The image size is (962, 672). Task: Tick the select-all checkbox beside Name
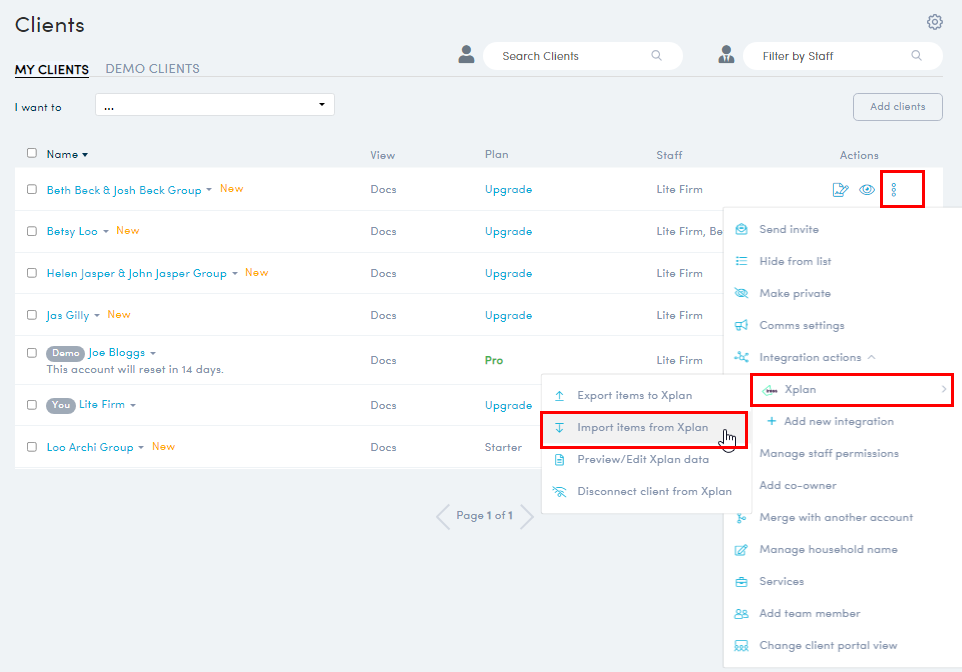(32, 153)
